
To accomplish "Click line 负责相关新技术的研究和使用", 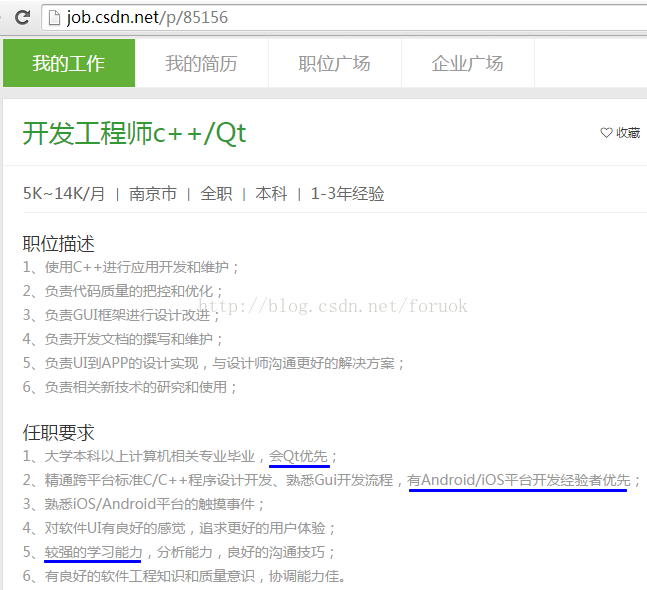I will point(130,387).
